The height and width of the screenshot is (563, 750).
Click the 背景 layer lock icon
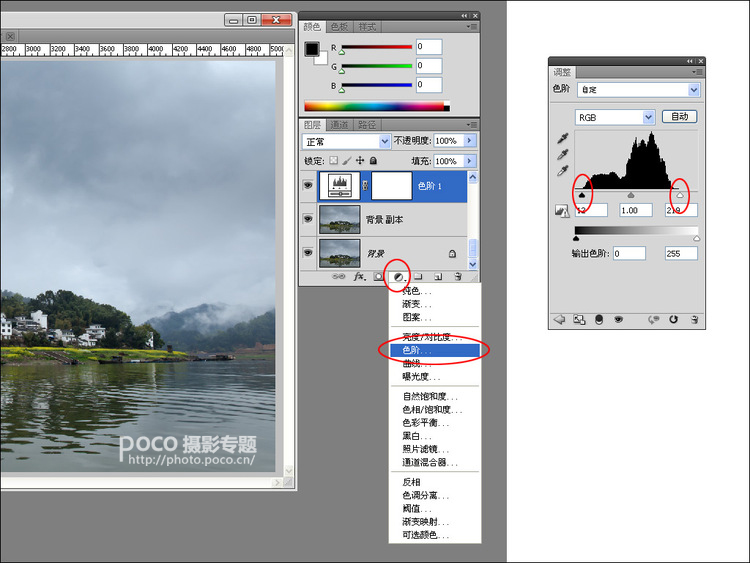point(452,254)
